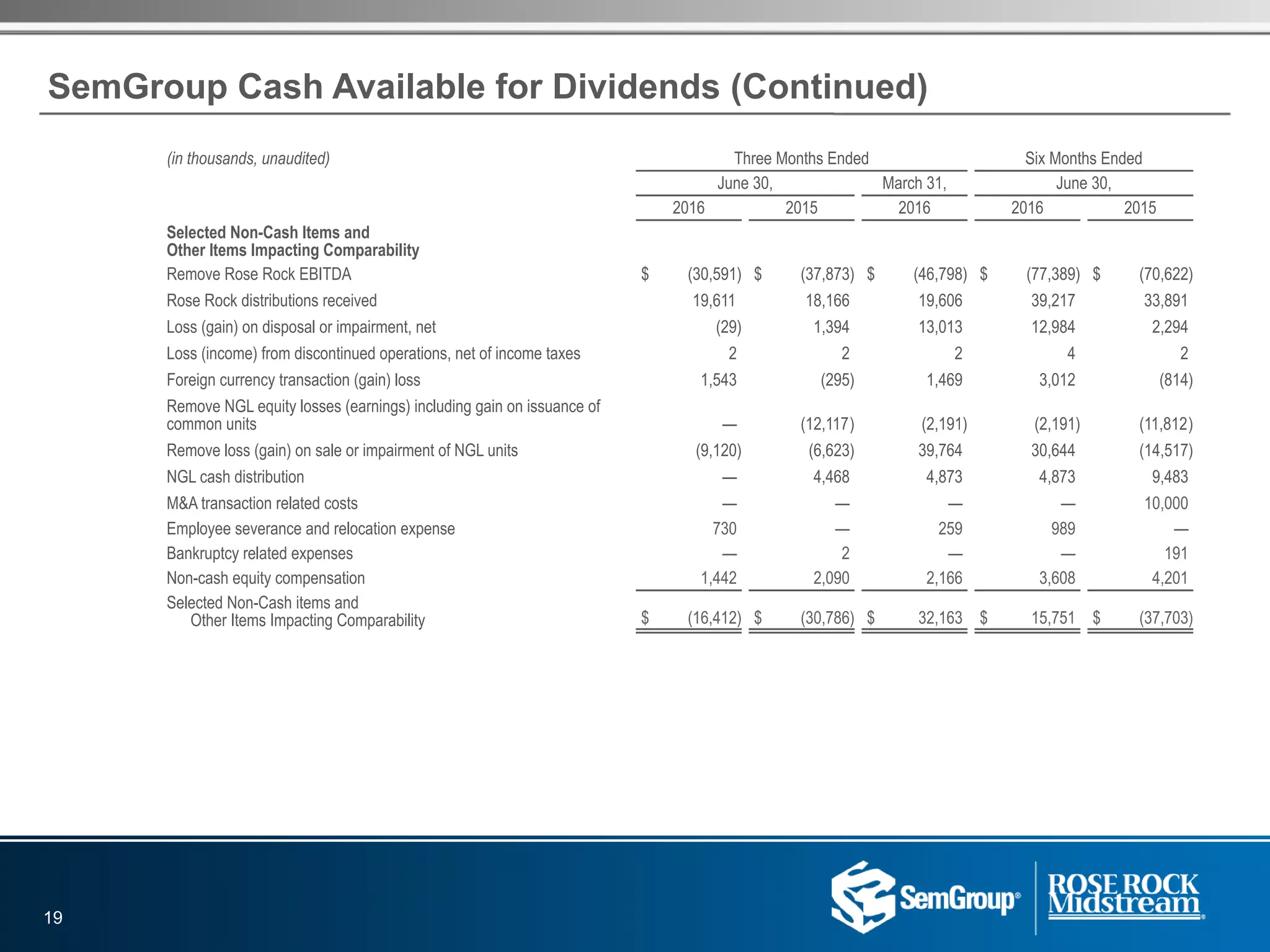Select 'Bankruptcy related expenses' label

(259, 553)
